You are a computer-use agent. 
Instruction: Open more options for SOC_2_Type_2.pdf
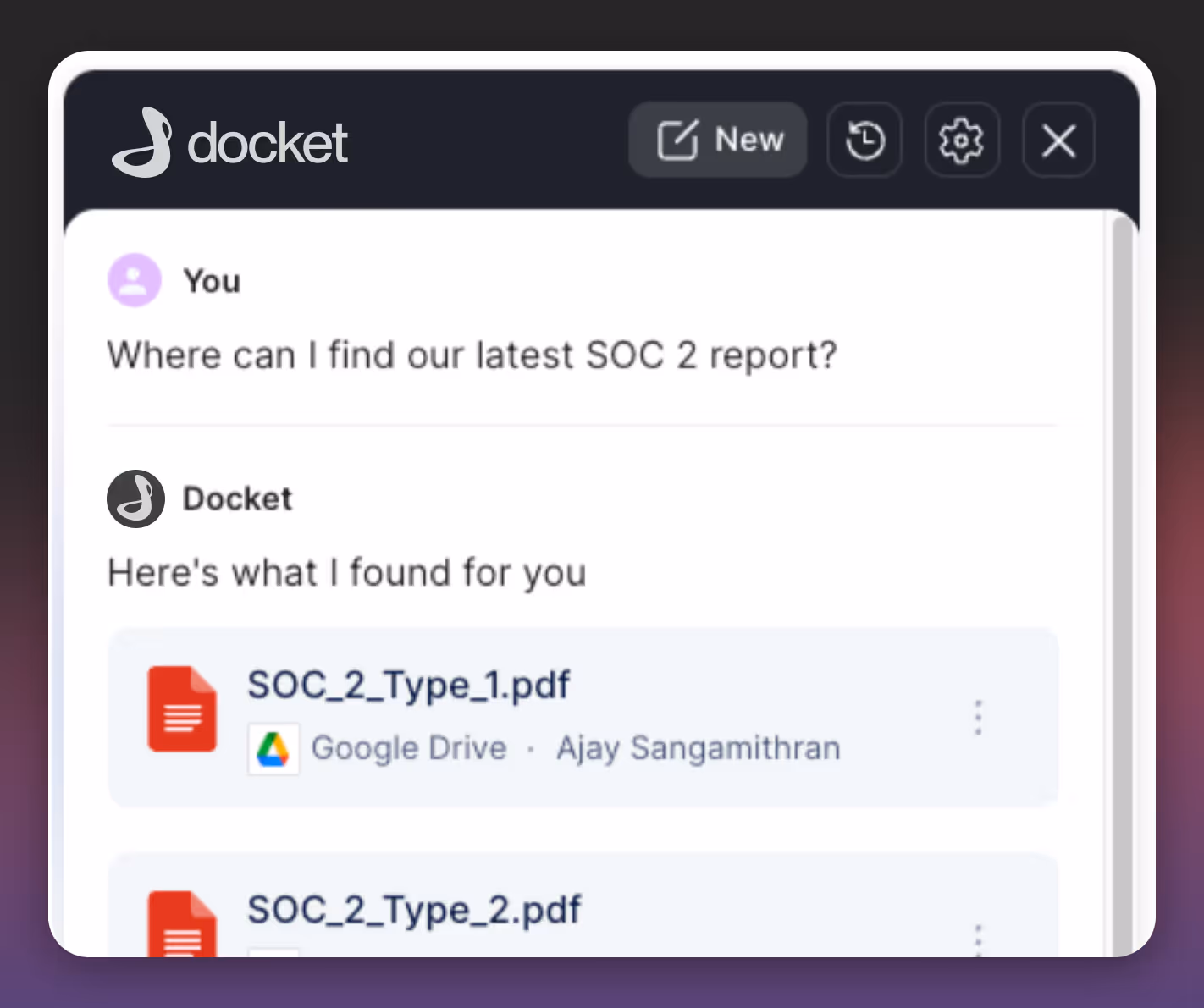coord(978,939)
